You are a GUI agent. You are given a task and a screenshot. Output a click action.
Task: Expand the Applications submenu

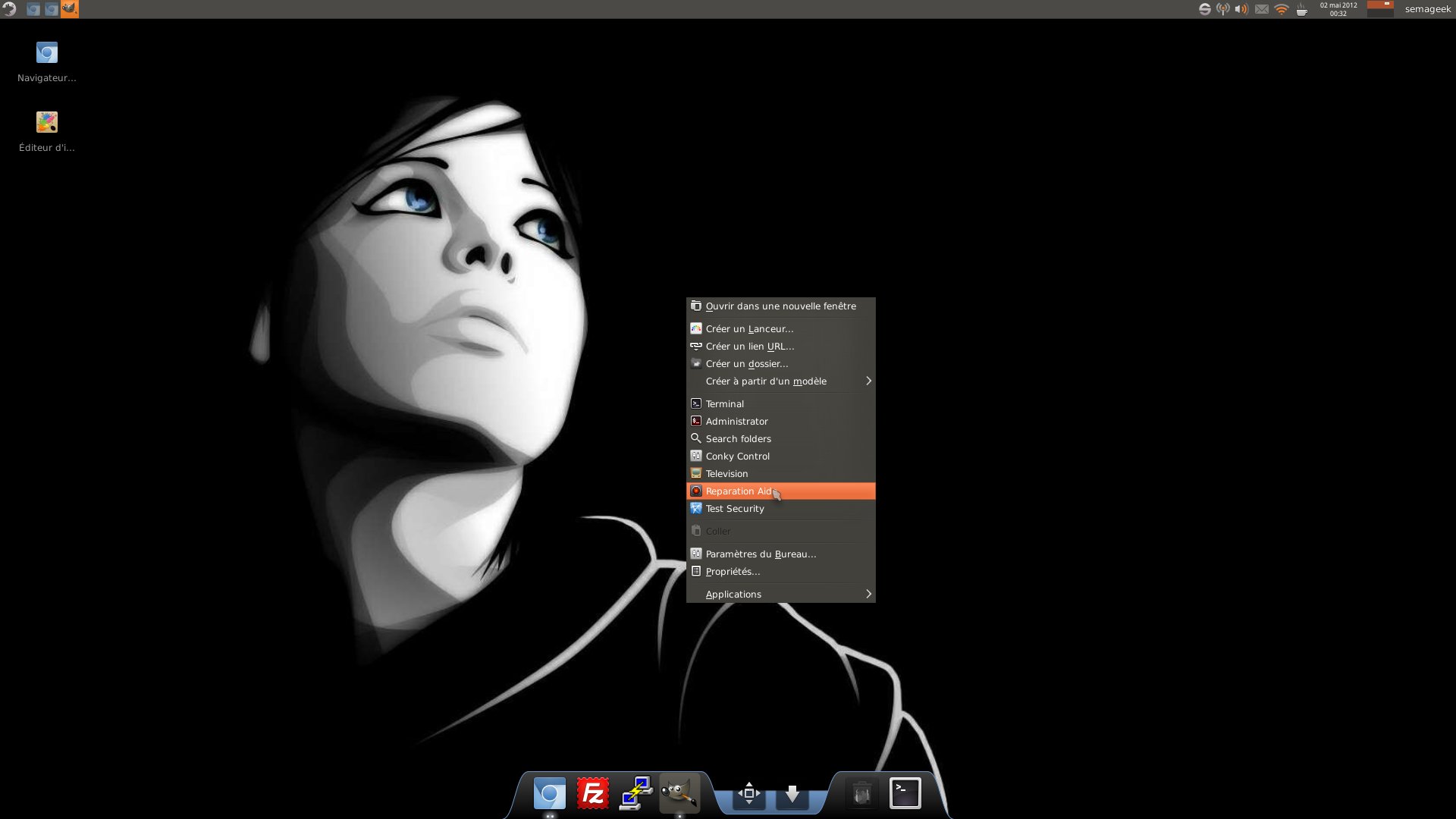tap(781, 595)
